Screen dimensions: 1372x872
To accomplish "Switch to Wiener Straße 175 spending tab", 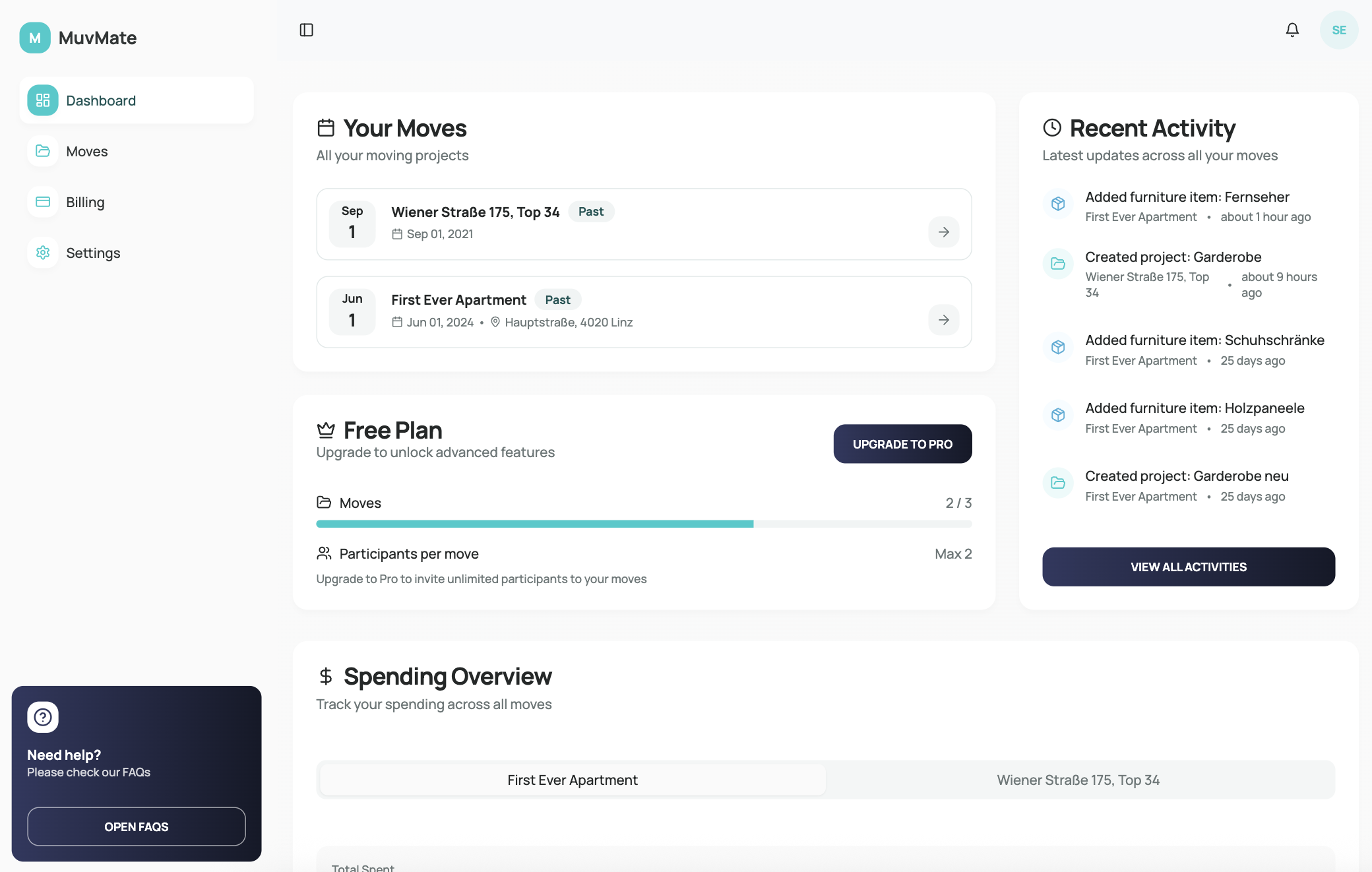I will [x=1078, y=780].
